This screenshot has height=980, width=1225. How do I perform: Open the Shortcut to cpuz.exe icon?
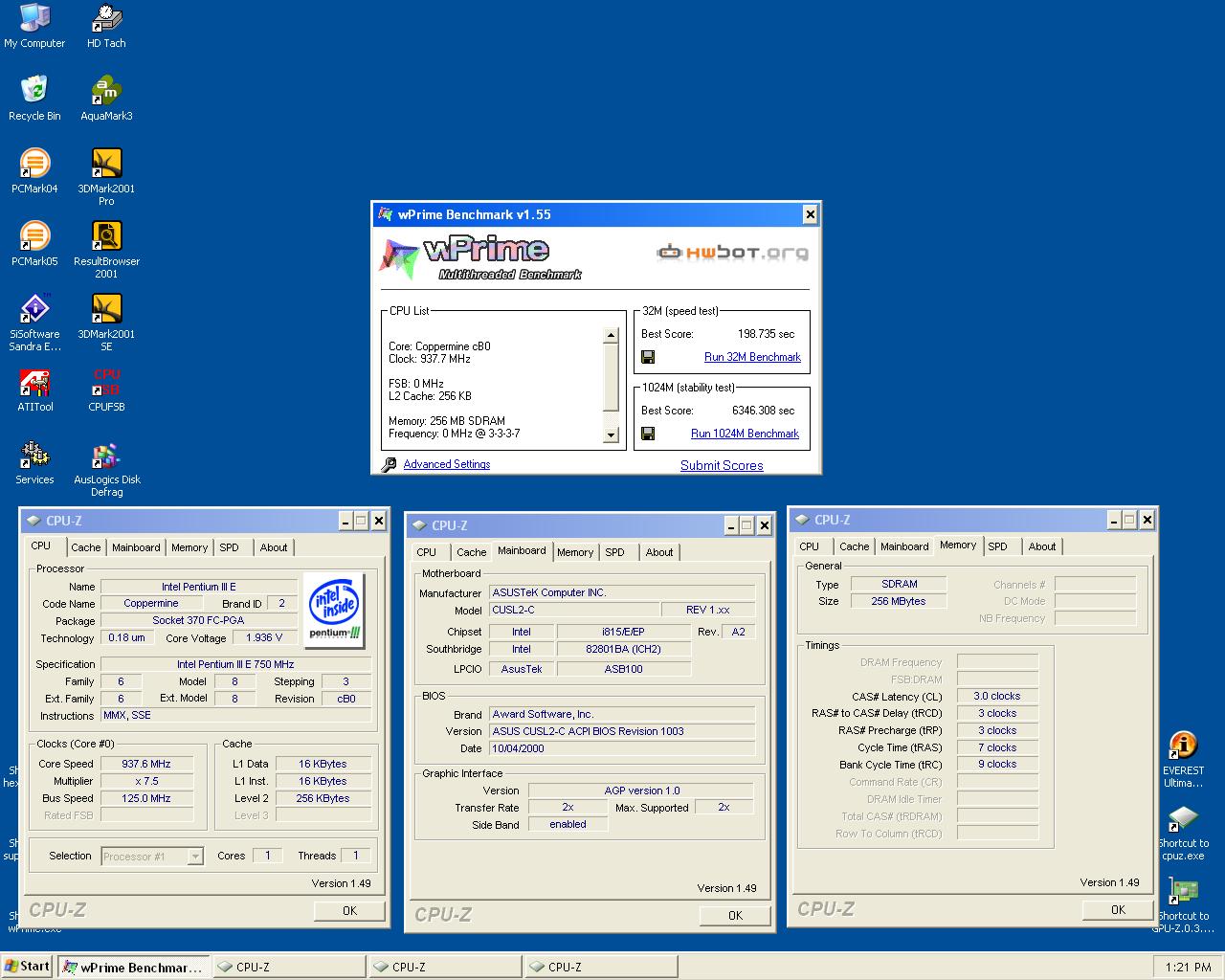pos(1183,832)
